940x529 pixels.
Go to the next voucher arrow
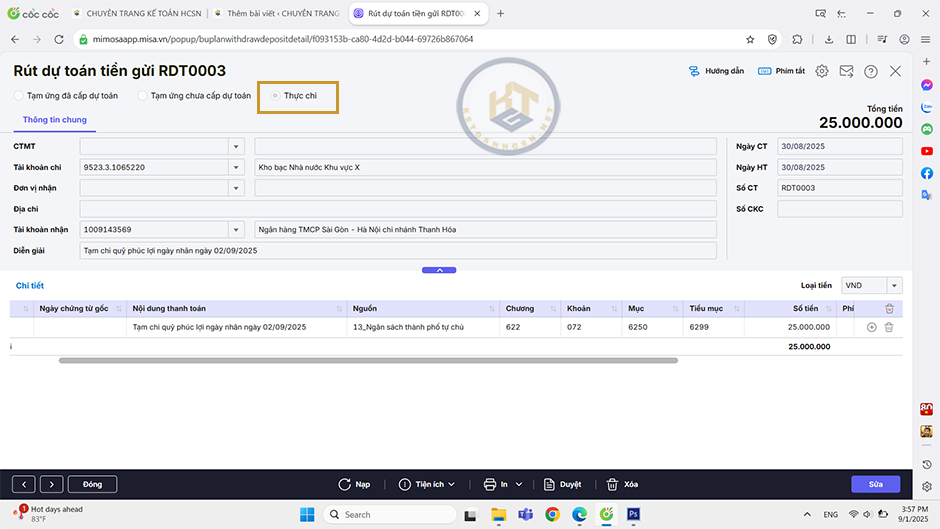pos(52,484)
